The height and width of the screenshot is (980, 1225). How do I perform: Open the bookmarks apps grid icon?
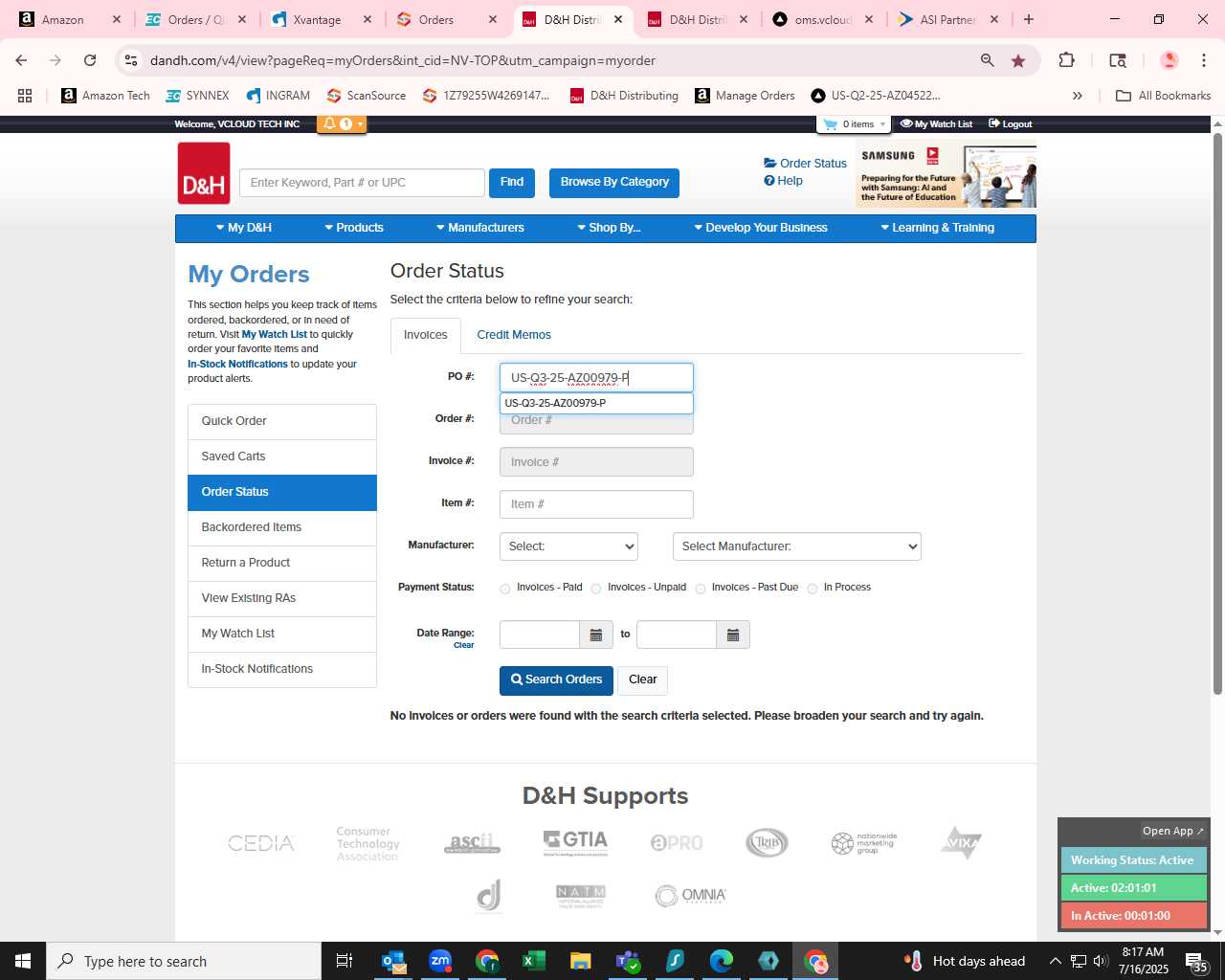point(25,96)
